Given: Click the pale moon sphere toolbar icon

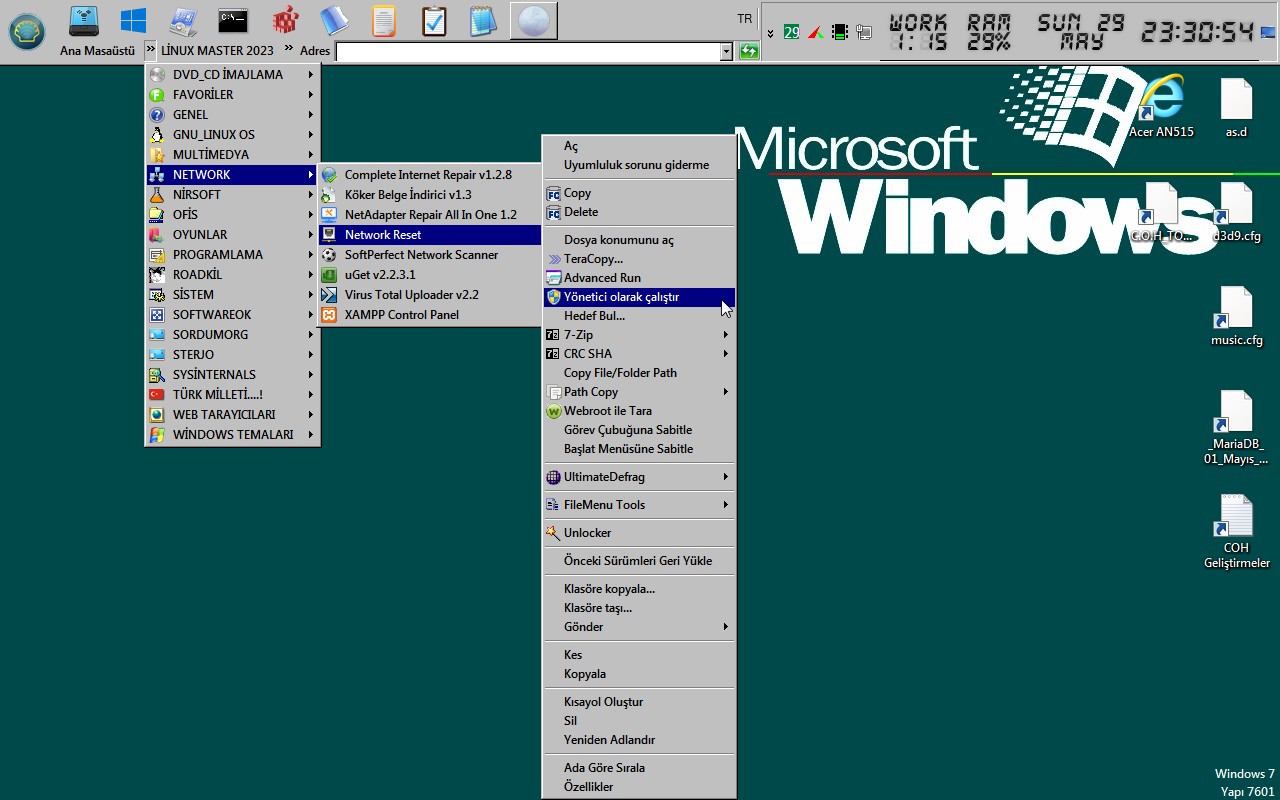Looking at the screenshot, I should 533,20.
